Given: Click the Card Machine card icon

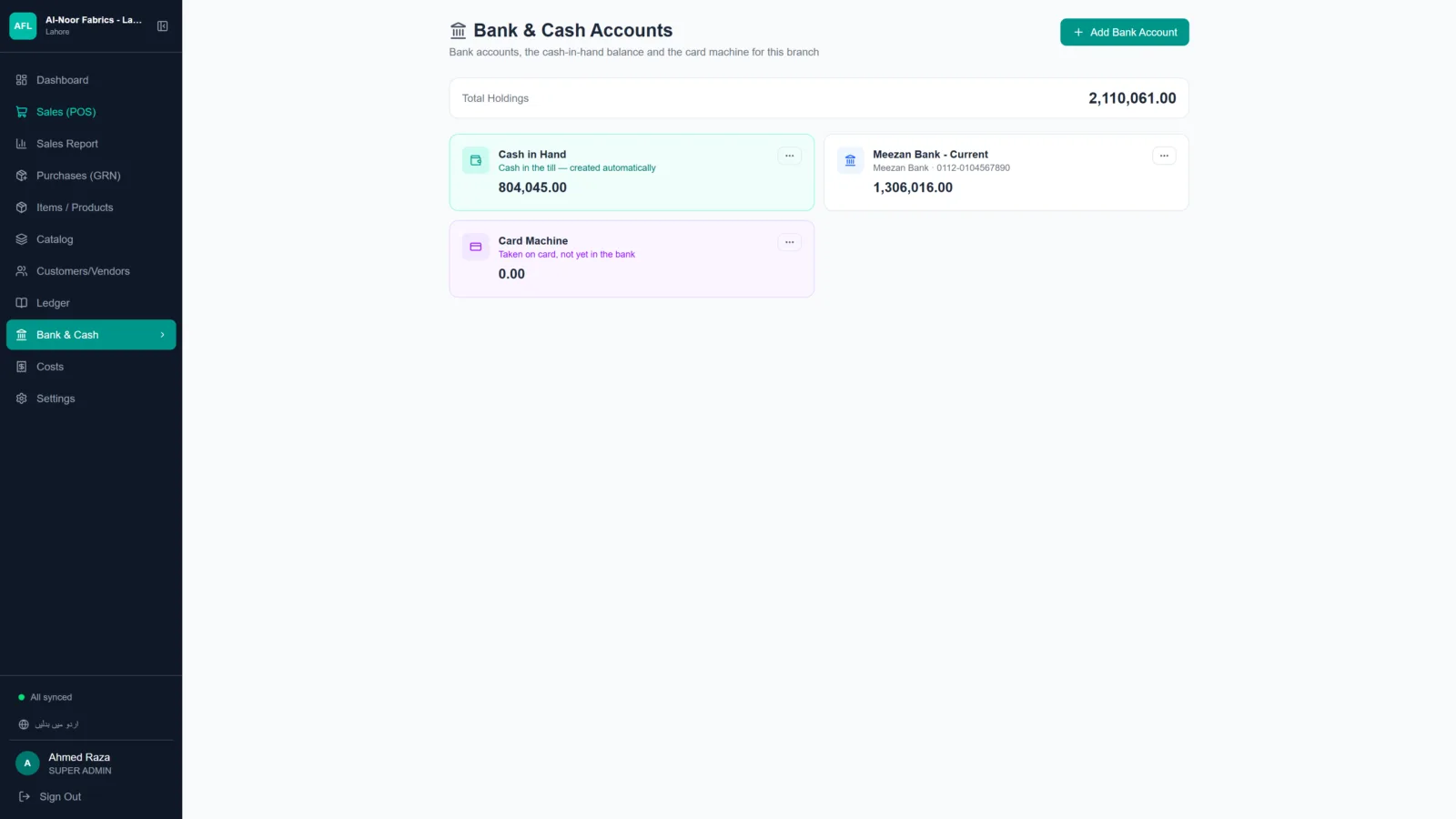Looking at the screenshot, I should click(476, 247).
